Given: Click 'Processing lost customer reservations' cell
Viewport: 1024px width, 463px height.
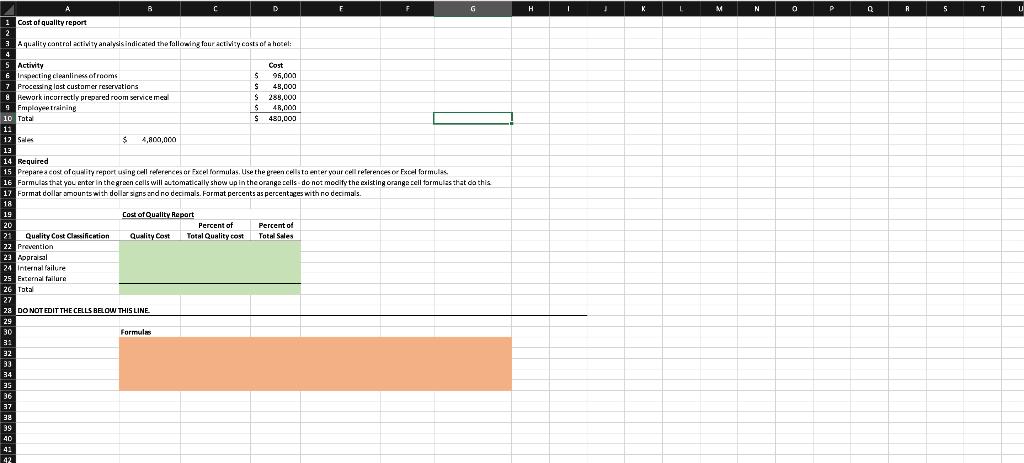Looking at the screenshot, I should 77,86.
